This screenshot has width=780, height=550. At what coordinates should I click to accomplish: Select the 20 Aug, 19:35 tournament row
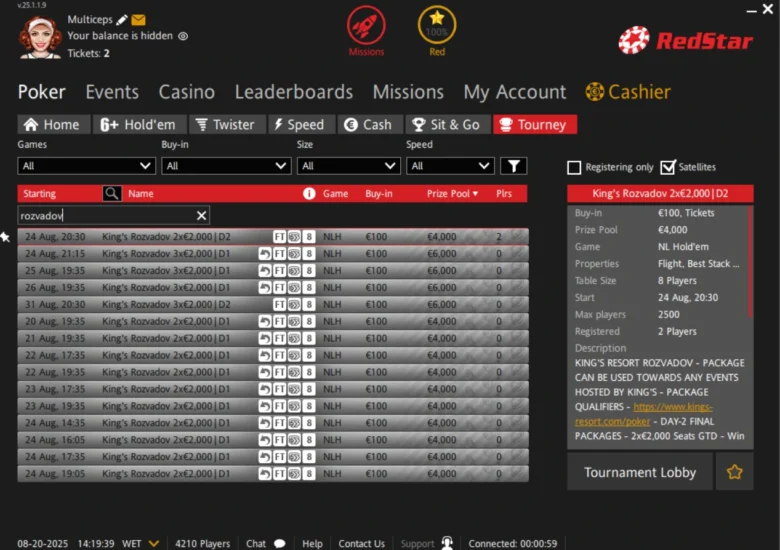coord(273,321)
